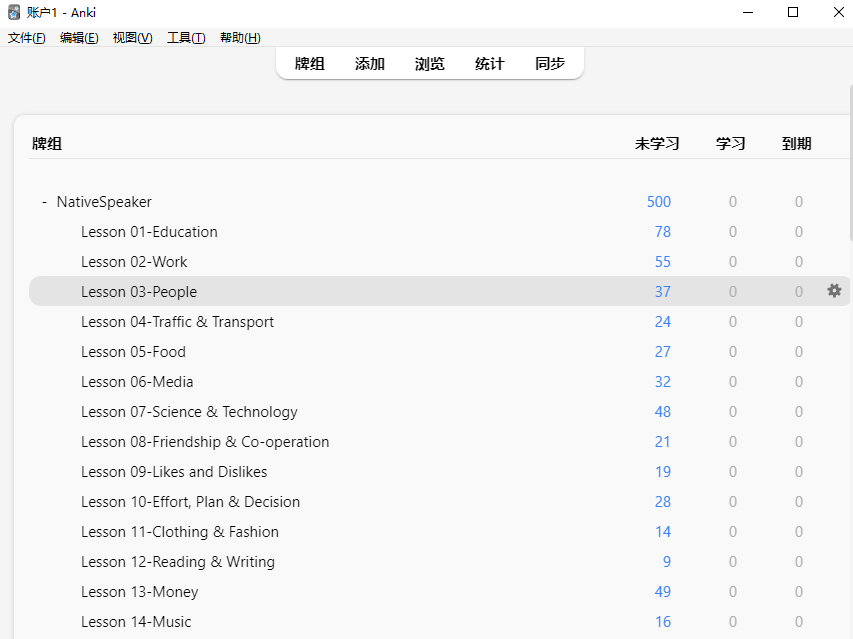This screenshot has width=853, height=639.
Task: Collapse the NativeSpeaker deck
Action: [x=45, y=202]
